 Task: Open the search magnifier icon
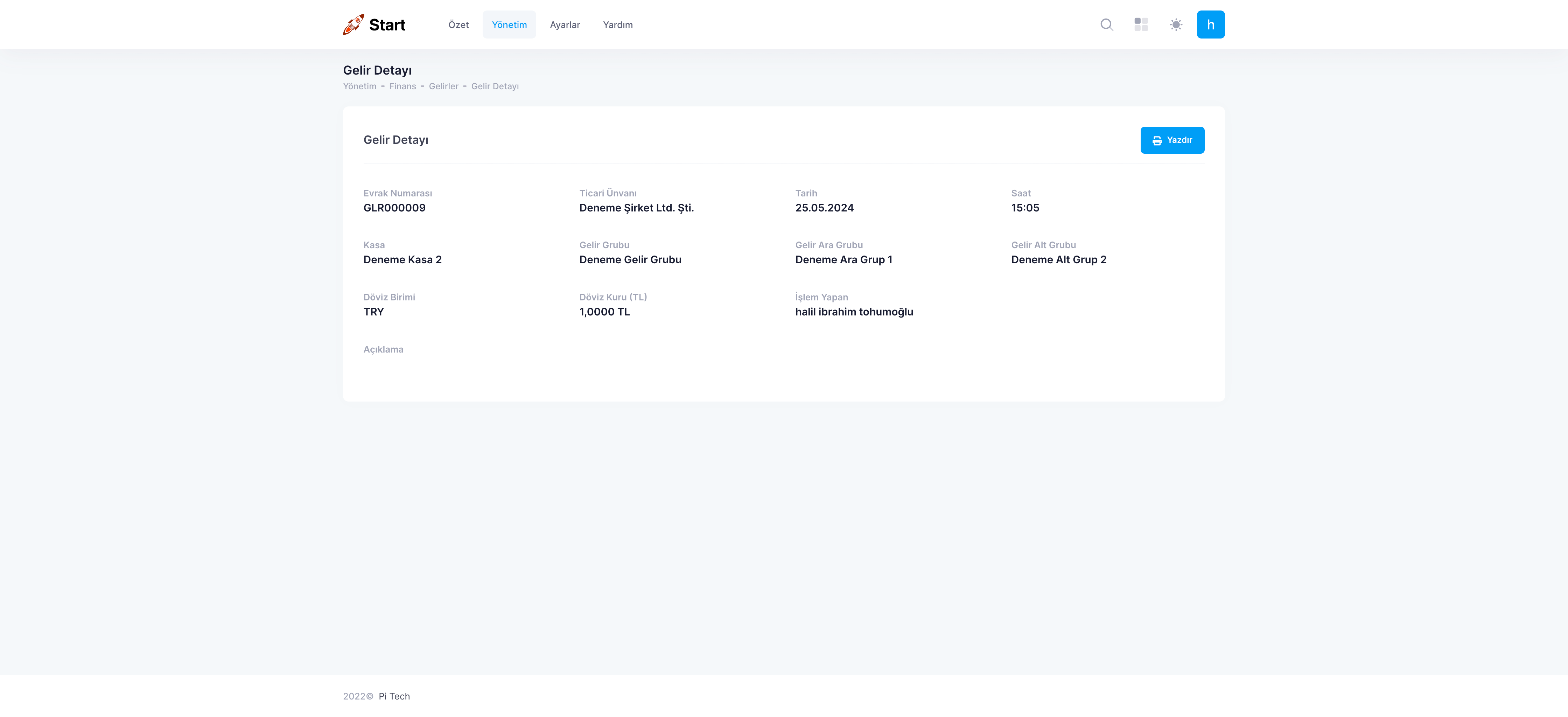(1107, 25)
